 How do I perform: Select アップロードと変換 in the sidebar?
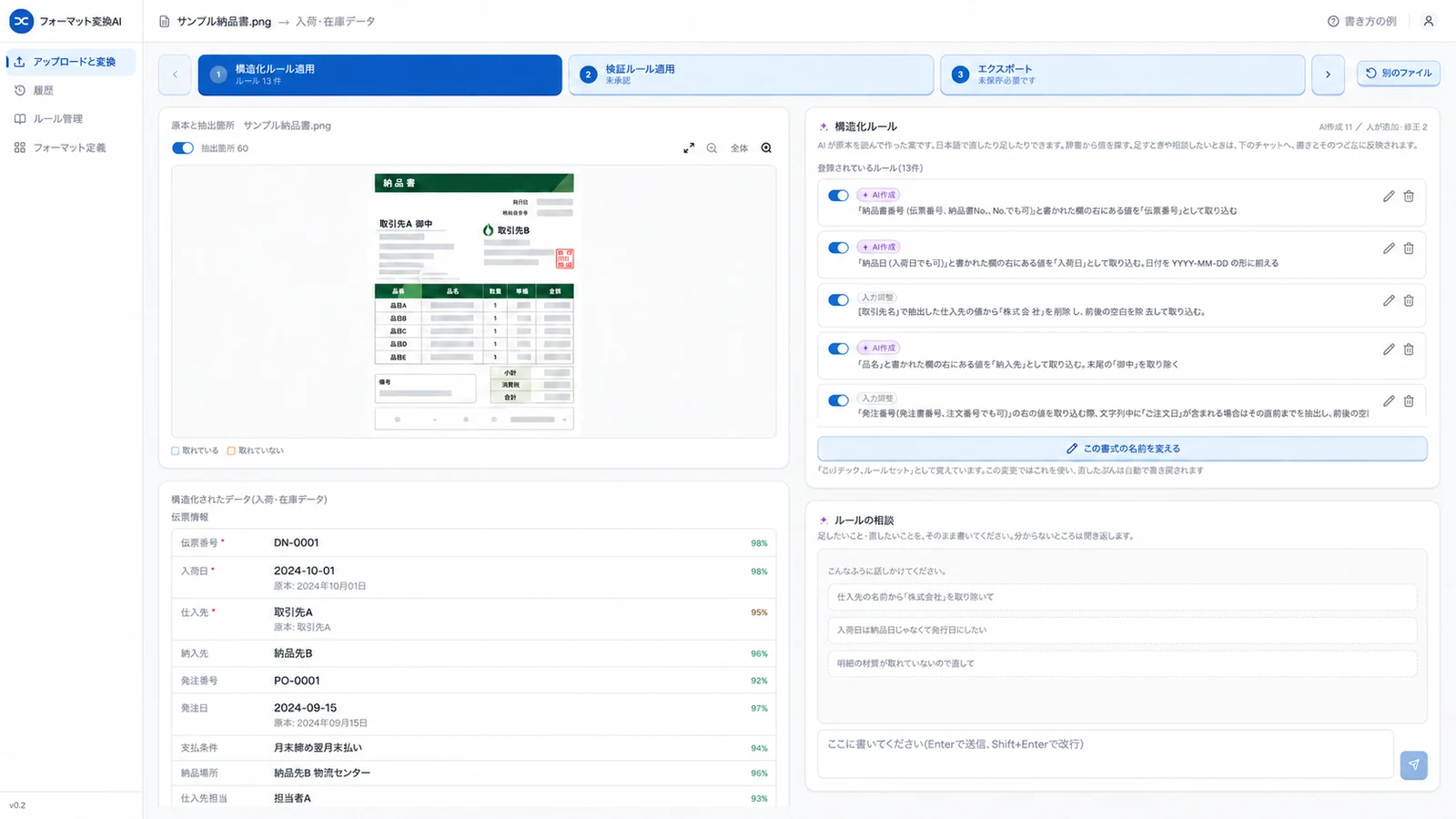(x=69, y=62)
